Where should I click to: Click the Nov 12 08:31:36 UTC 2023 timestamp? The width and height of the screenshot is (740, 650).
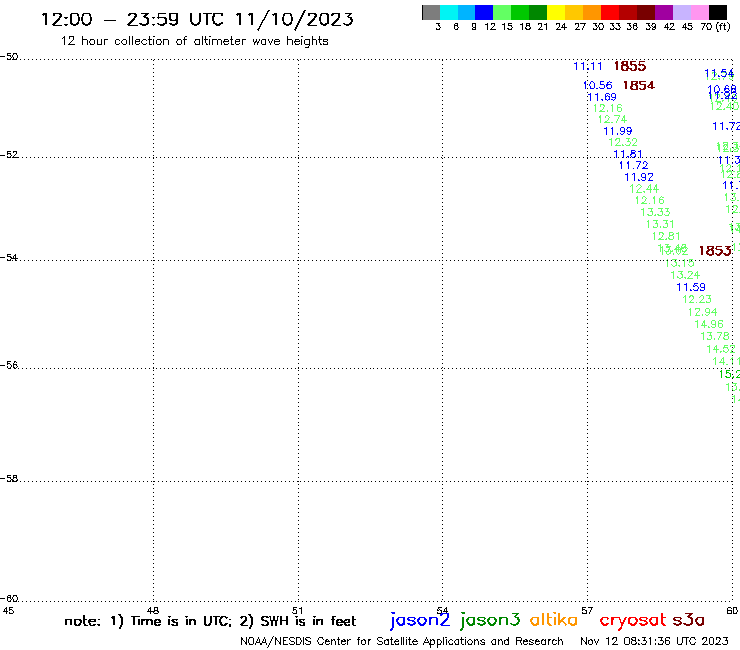[654, 641]
